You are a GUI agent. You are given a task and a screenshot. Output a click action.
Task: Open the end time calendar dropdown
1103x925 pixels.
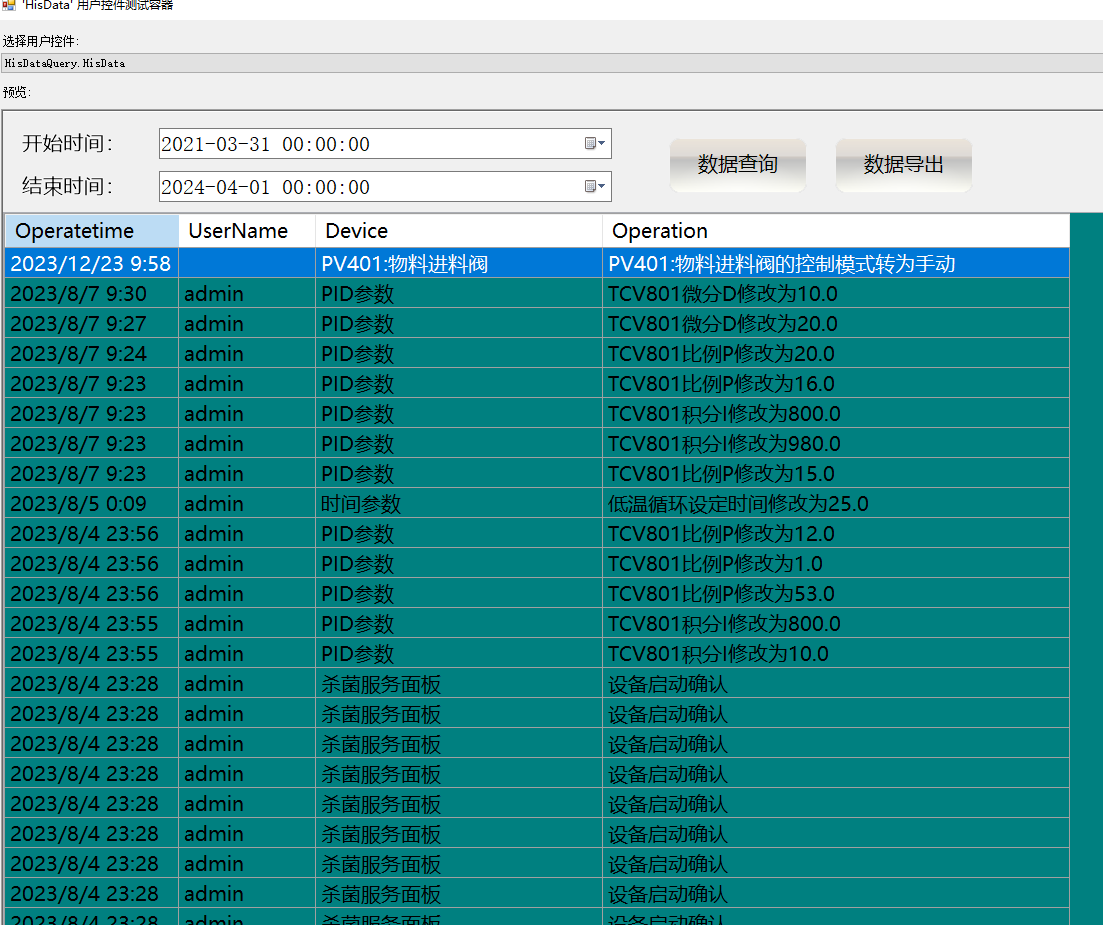click(x=595, y=187)
